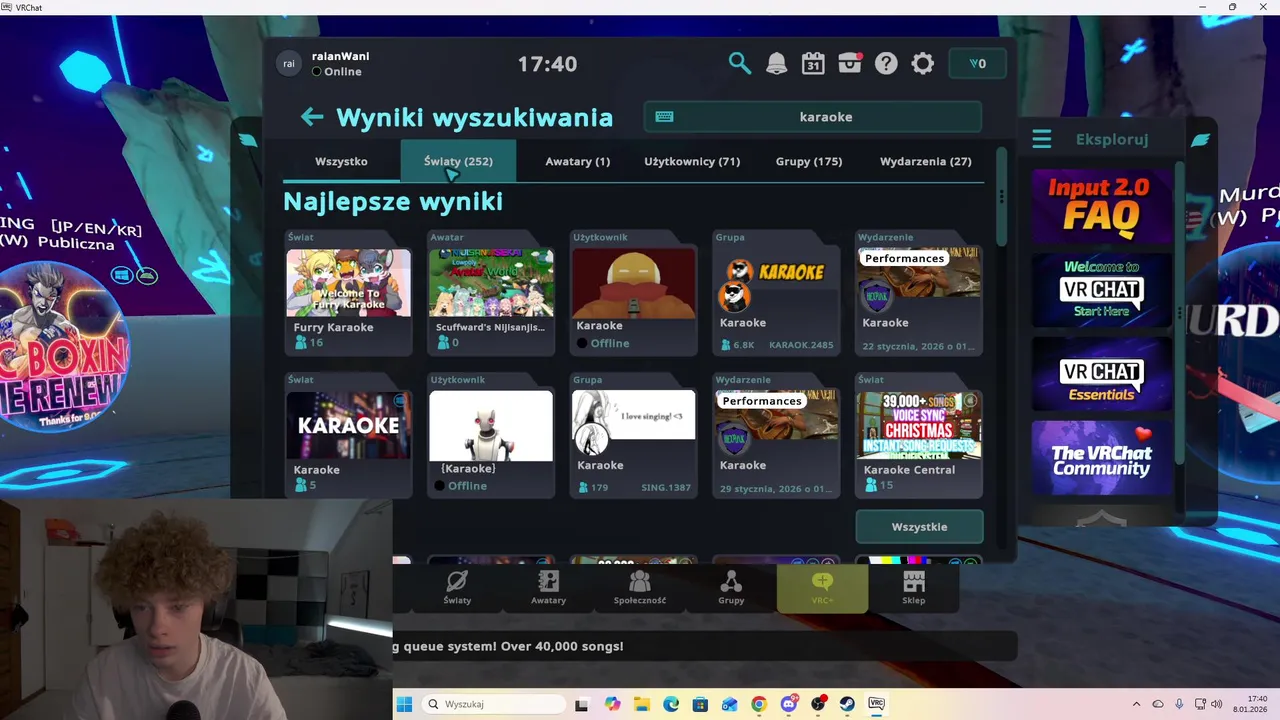
Task: Open the Grupy icon in bottom dock
Action: [731, 587]
